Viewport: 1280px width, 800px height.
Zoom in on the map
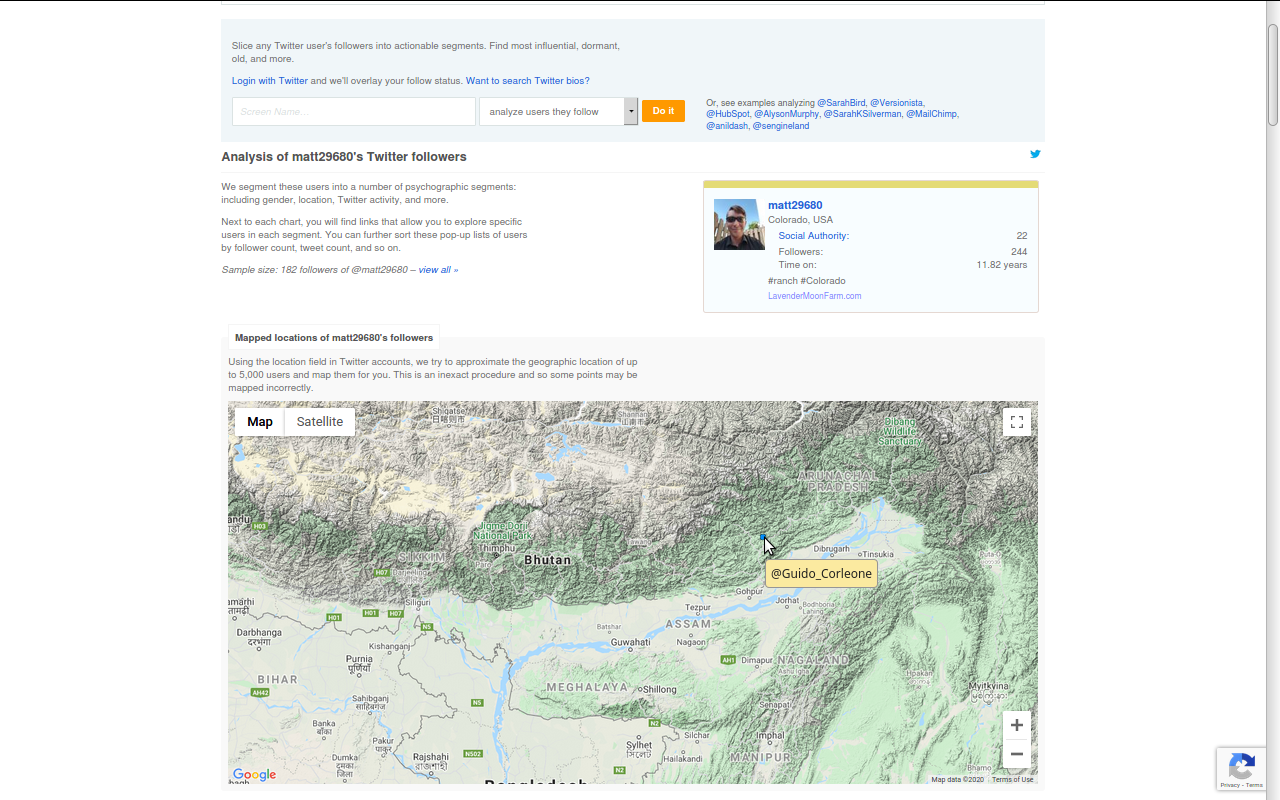1017,725
